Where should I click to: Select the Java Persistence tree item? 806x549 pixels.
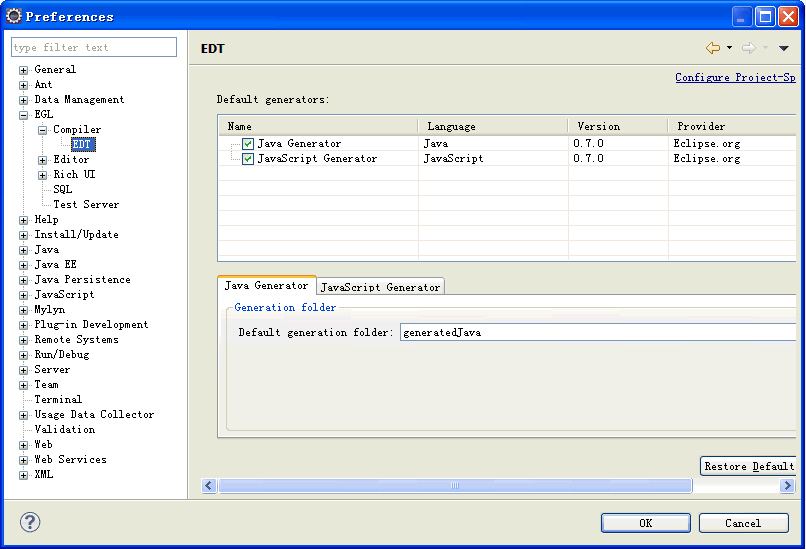tap(82, 280)
